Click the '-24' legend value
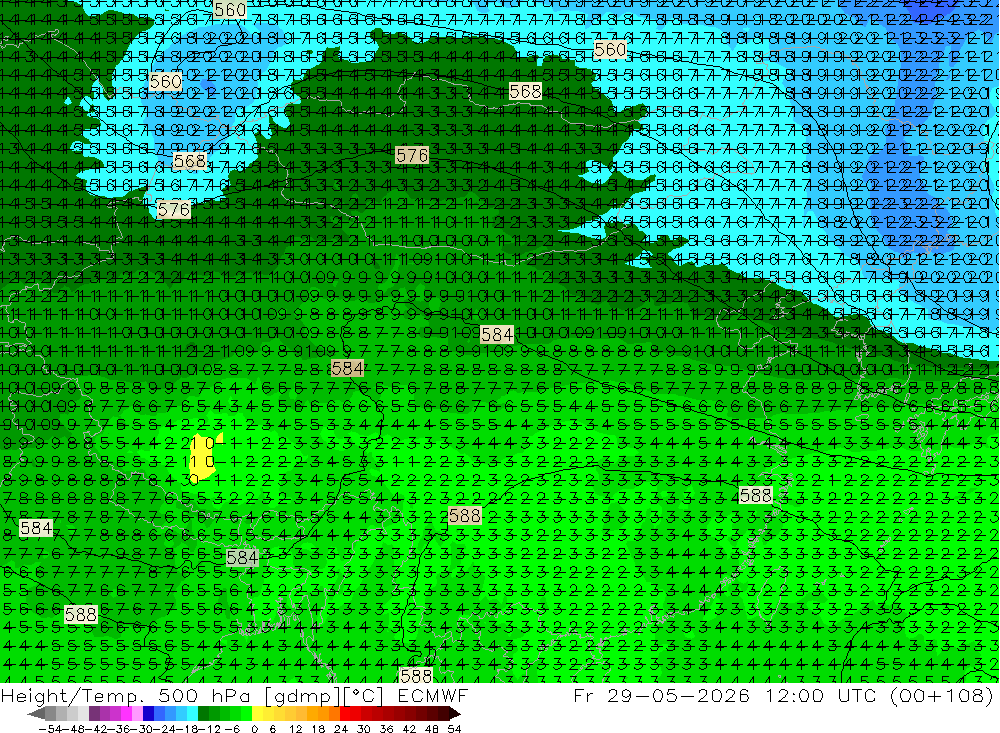The width and height of the screenshot is (1000, 733). click(165, 729)
